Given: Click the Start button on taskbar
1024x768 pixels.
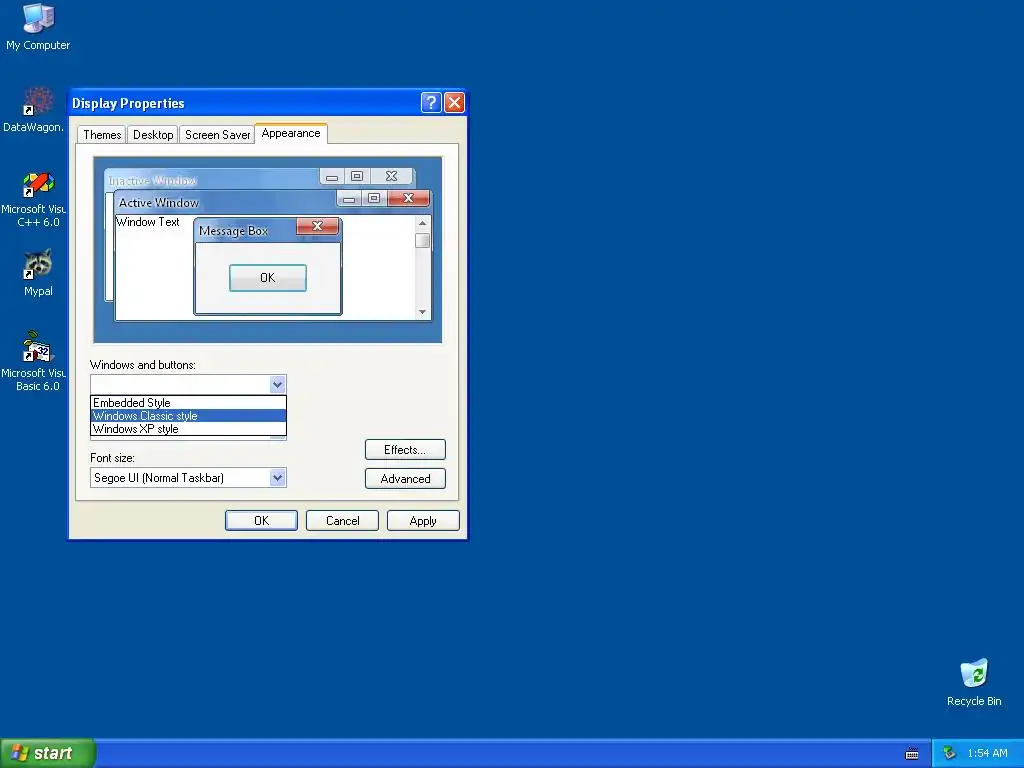Looking at the screenshot, I should pos(47,753).
